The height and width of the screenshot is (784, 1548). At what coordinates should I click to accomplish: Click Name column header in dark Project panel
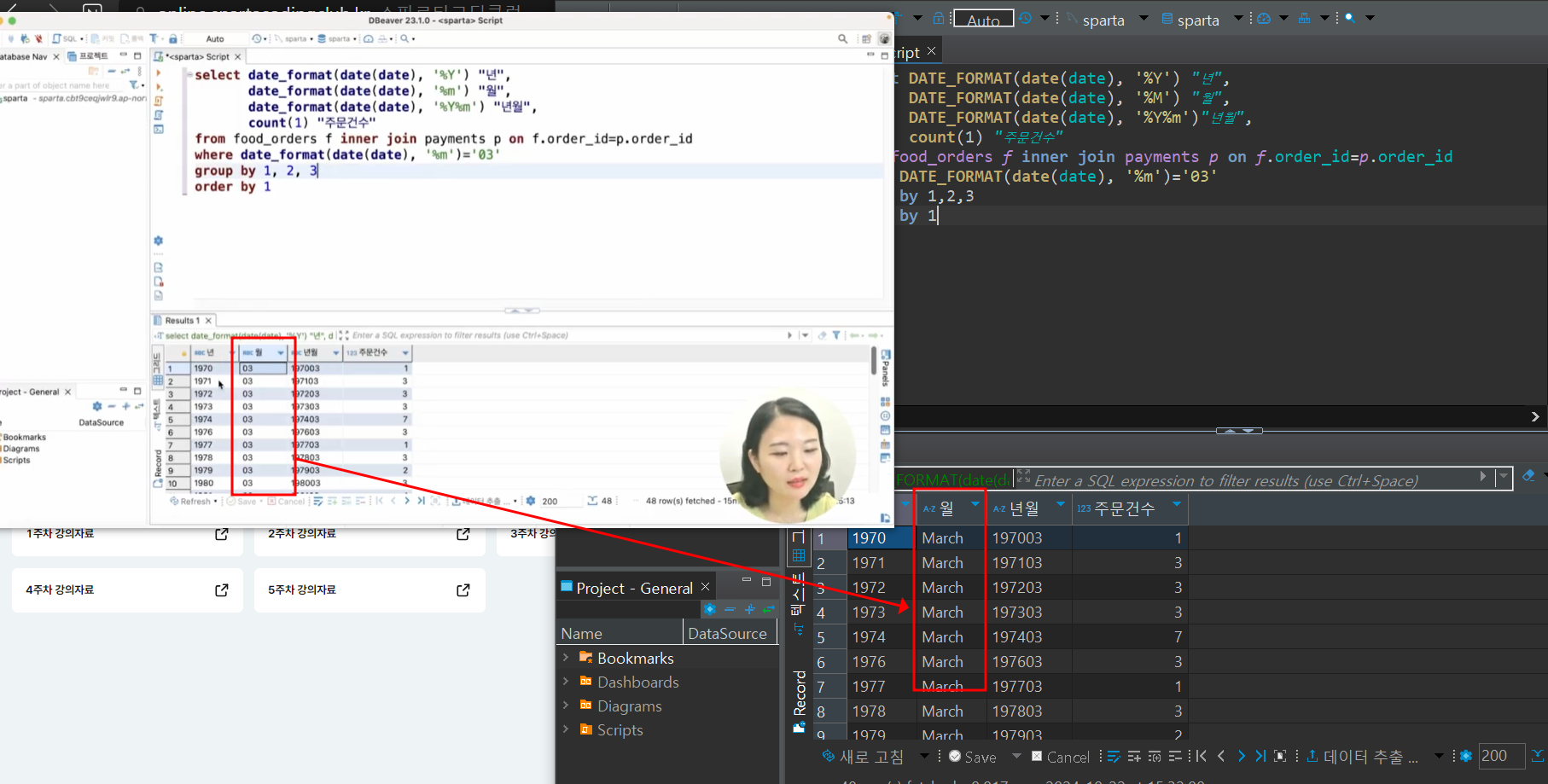[x=620, y=633]
